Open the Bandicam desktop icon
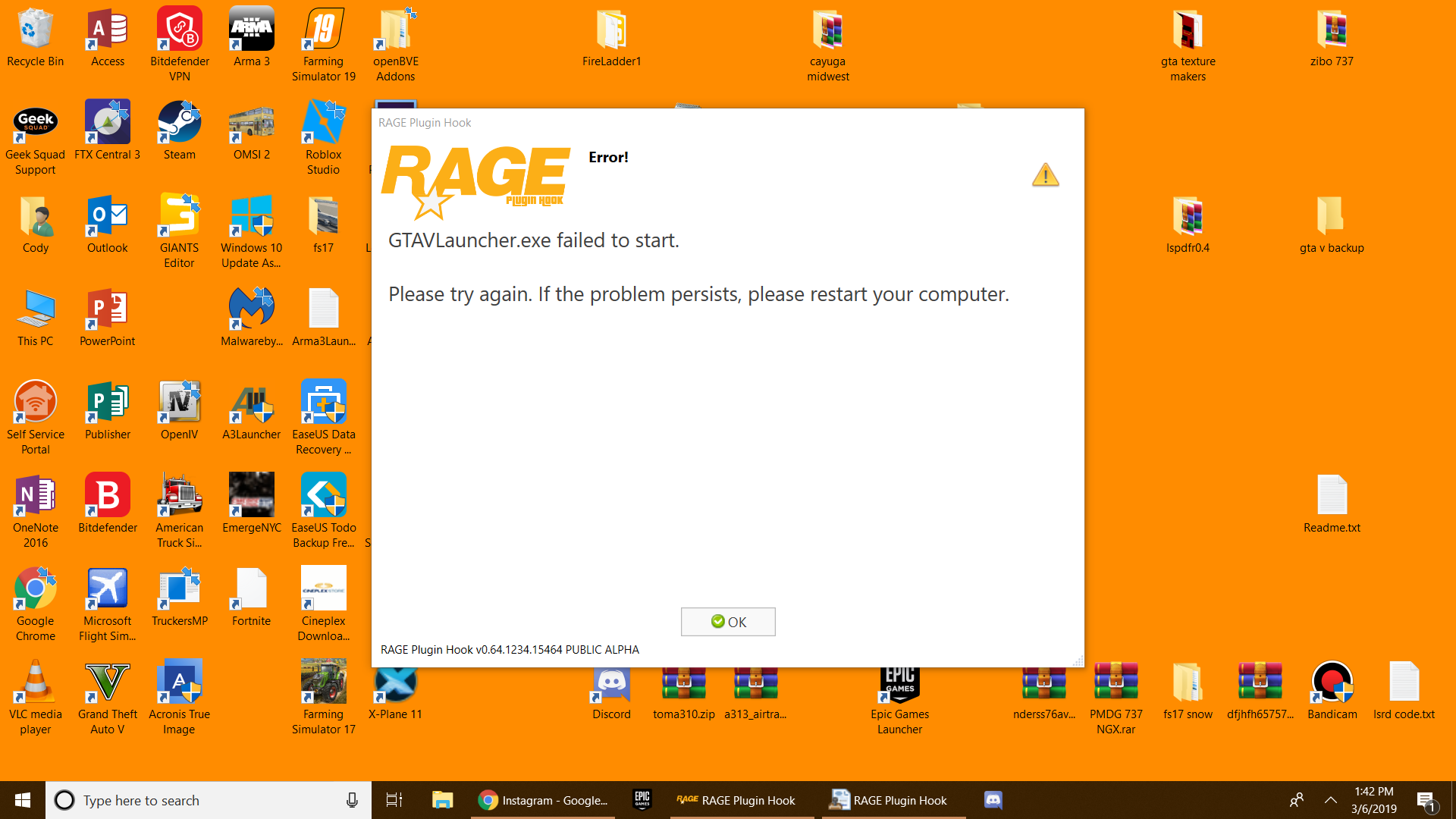This screenshot has width=1456, height=819. click(x=1332, y=683)
